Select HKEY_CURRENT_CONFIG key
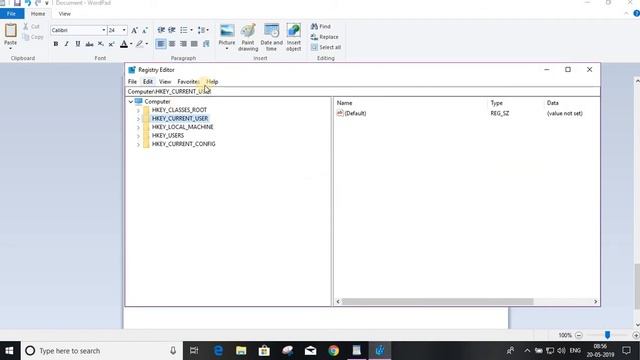 (x=183, y=144)
